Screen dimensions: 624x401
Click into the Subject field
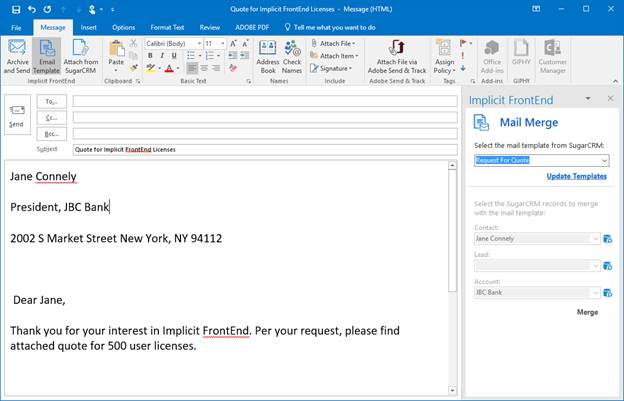pos(260,149)
